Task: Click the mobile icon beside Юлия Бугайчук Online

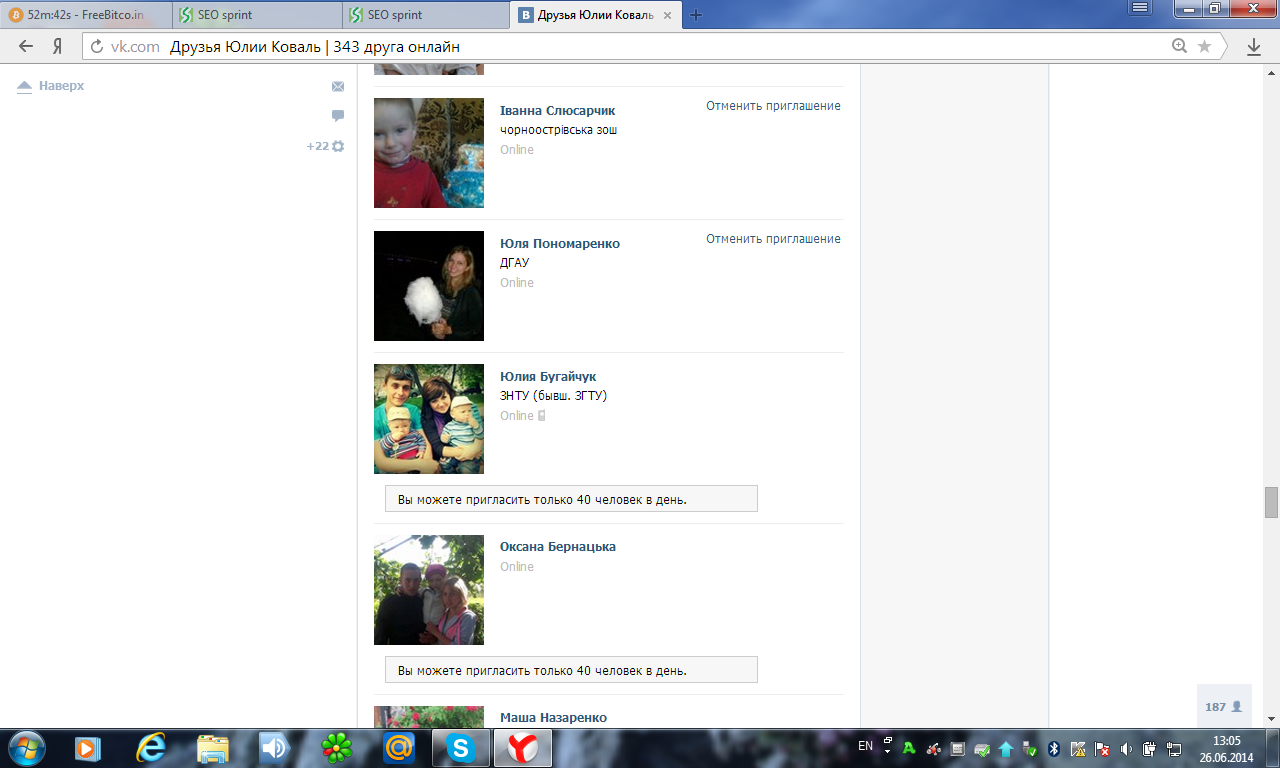Action: tap(542, 416)
